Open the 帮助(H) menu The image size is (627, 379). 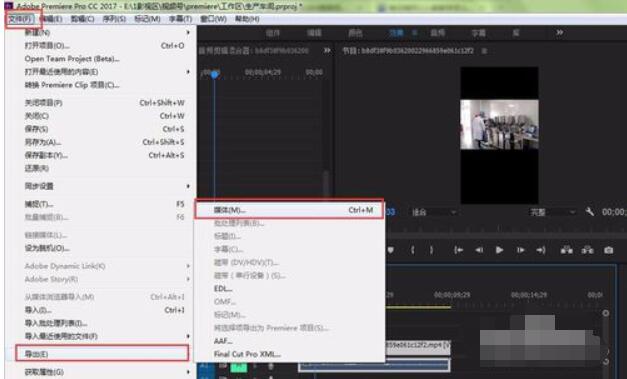247,19
